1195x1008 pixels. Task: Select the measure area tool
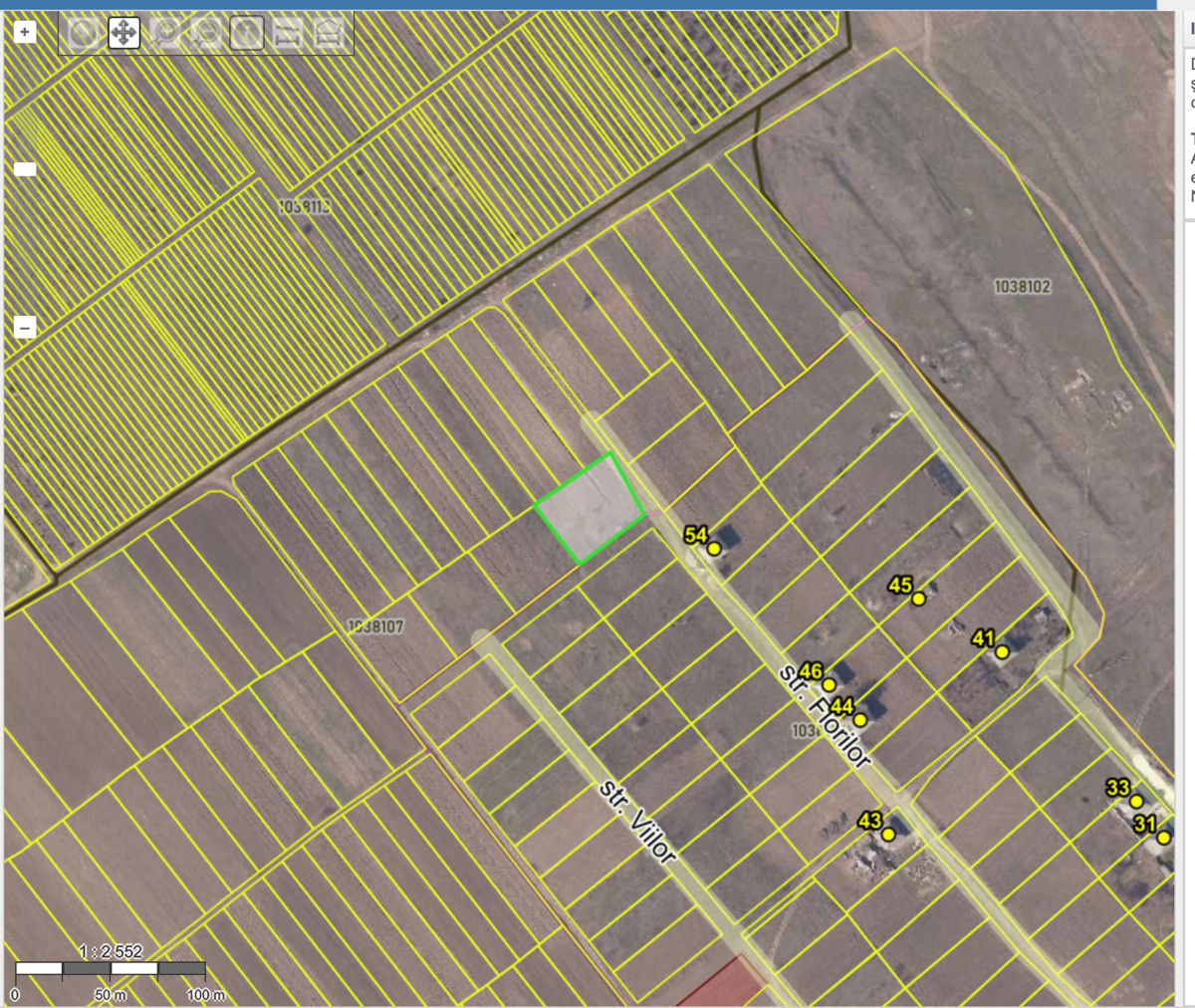click(328, 34)
